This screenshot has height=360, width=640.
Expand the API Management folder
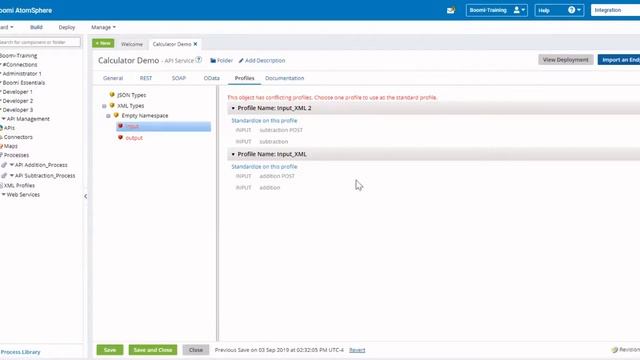[x=4, y=119]
